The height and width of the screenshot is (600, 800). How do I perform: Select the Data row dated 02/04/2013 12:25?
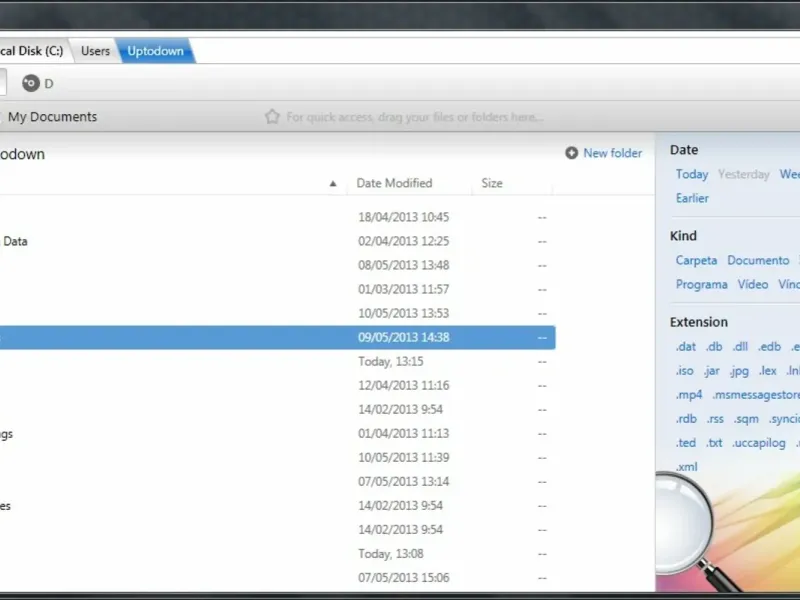pyautogui.click(x=278, y=241)
